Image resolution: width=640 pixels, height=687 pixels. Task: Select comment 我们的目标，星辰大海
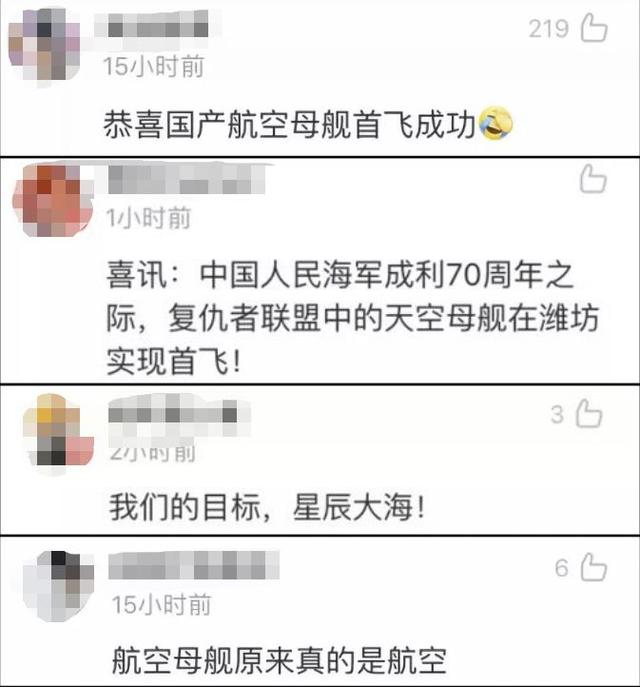coord(267,507)
